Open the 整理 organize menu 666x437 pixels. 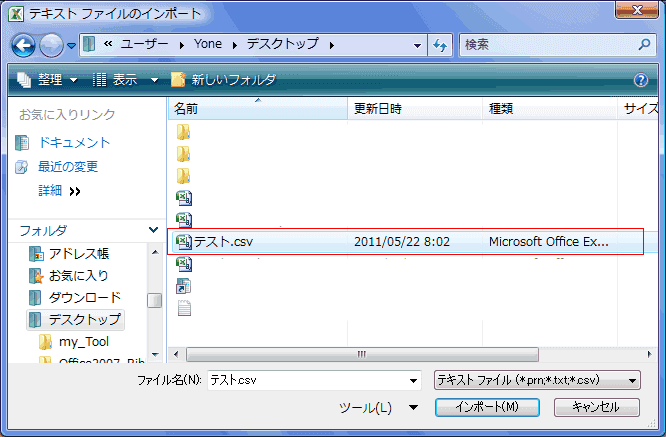pyautogui.click(x=47, y=80)
